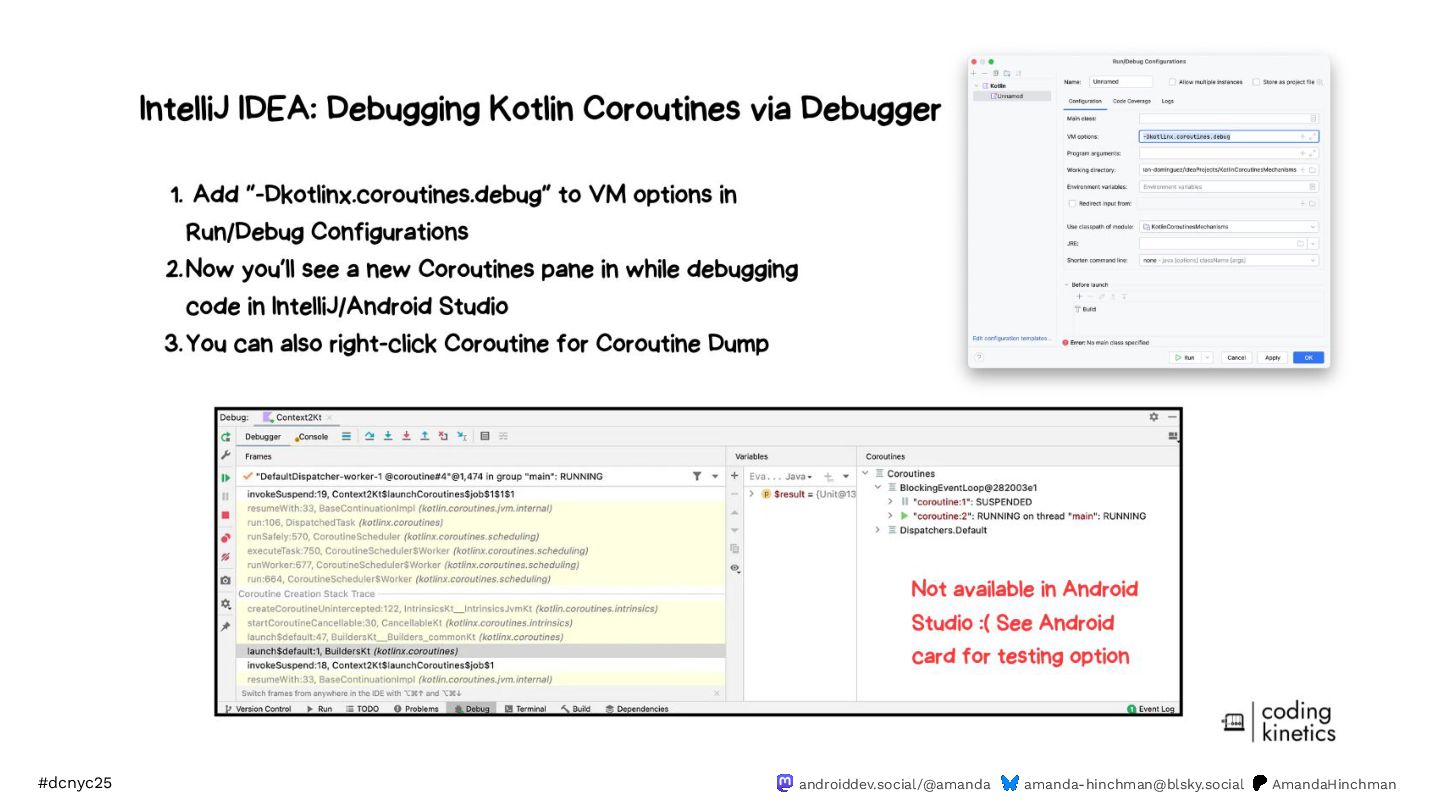Open the Build tool window
This screenshot has width=1440, height=810.
pos(576,709)
